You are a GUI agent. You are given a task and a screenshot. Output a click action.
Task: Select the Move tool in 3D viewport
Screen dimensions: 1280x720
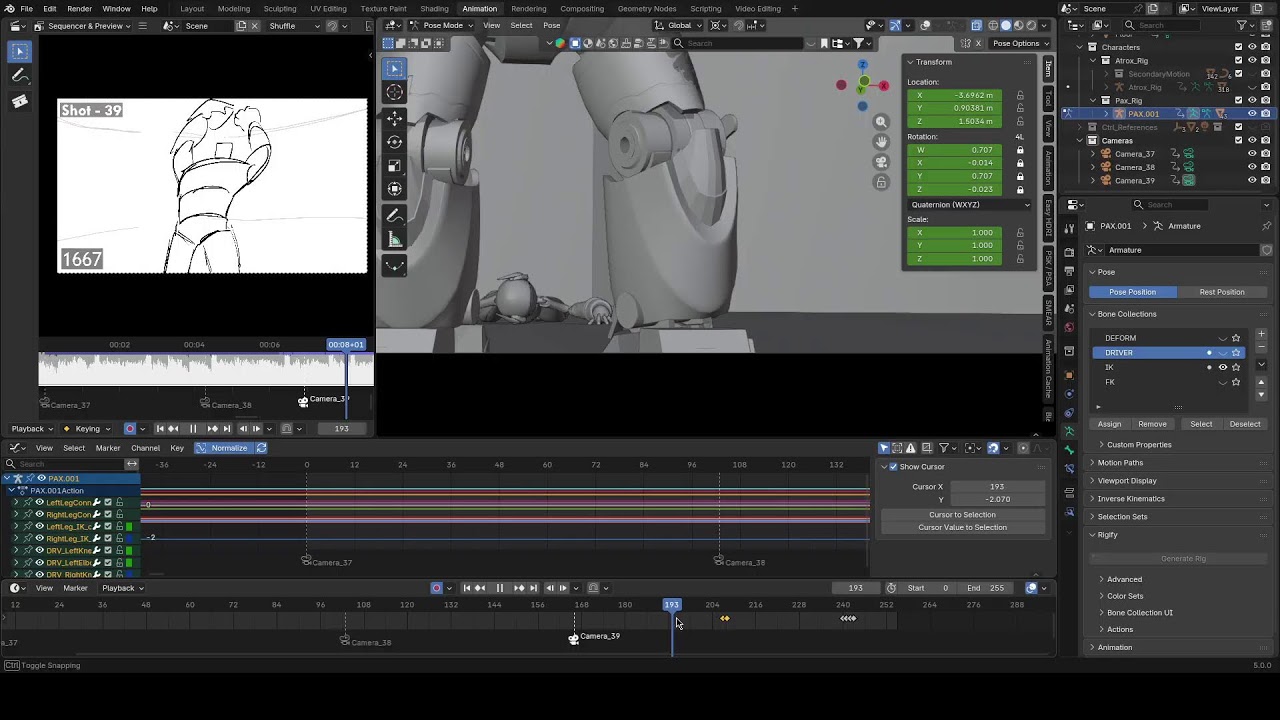pos(394,119)
